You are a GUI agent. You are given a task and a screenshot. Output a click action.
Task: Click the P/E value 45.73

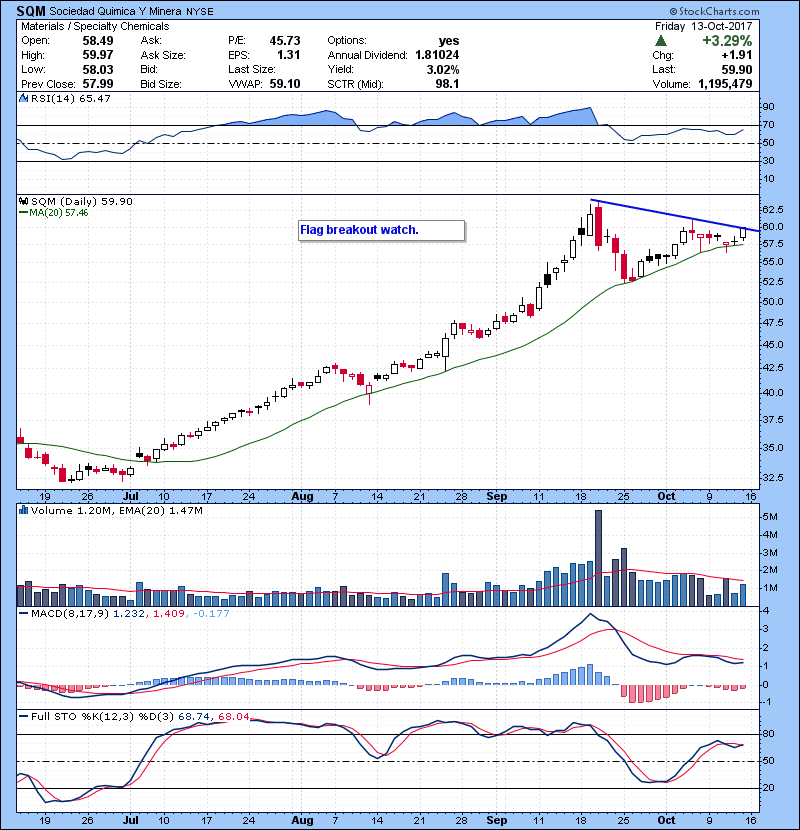tap(285, 41)
